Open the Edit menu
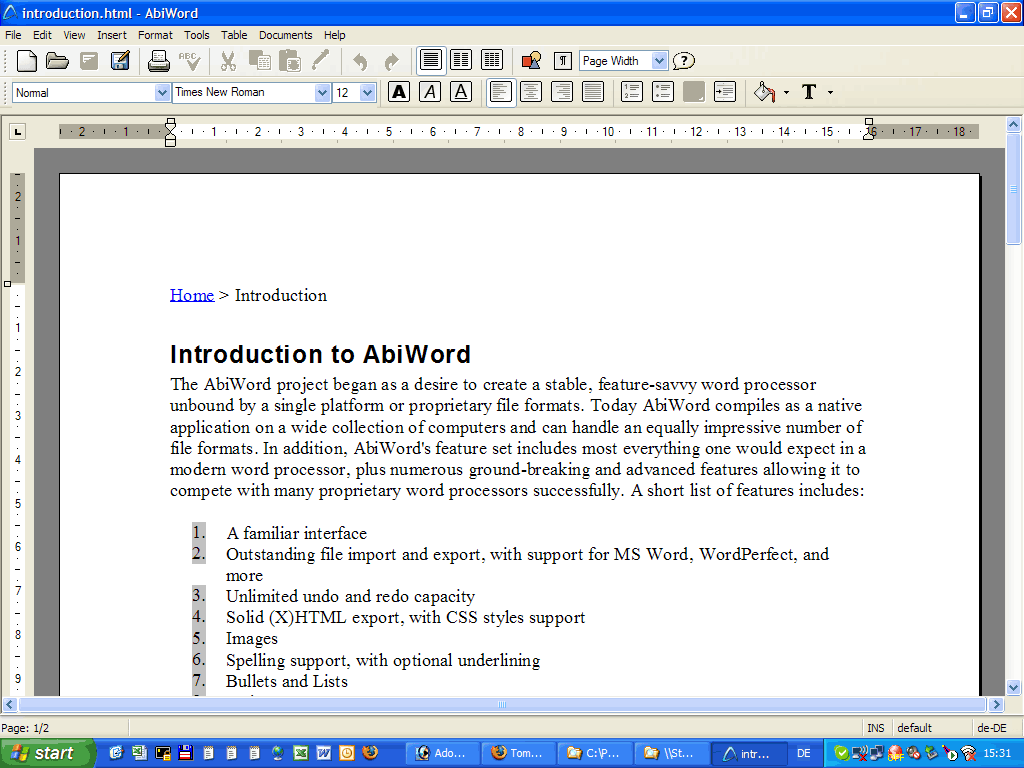 click(x=42, y=35)
